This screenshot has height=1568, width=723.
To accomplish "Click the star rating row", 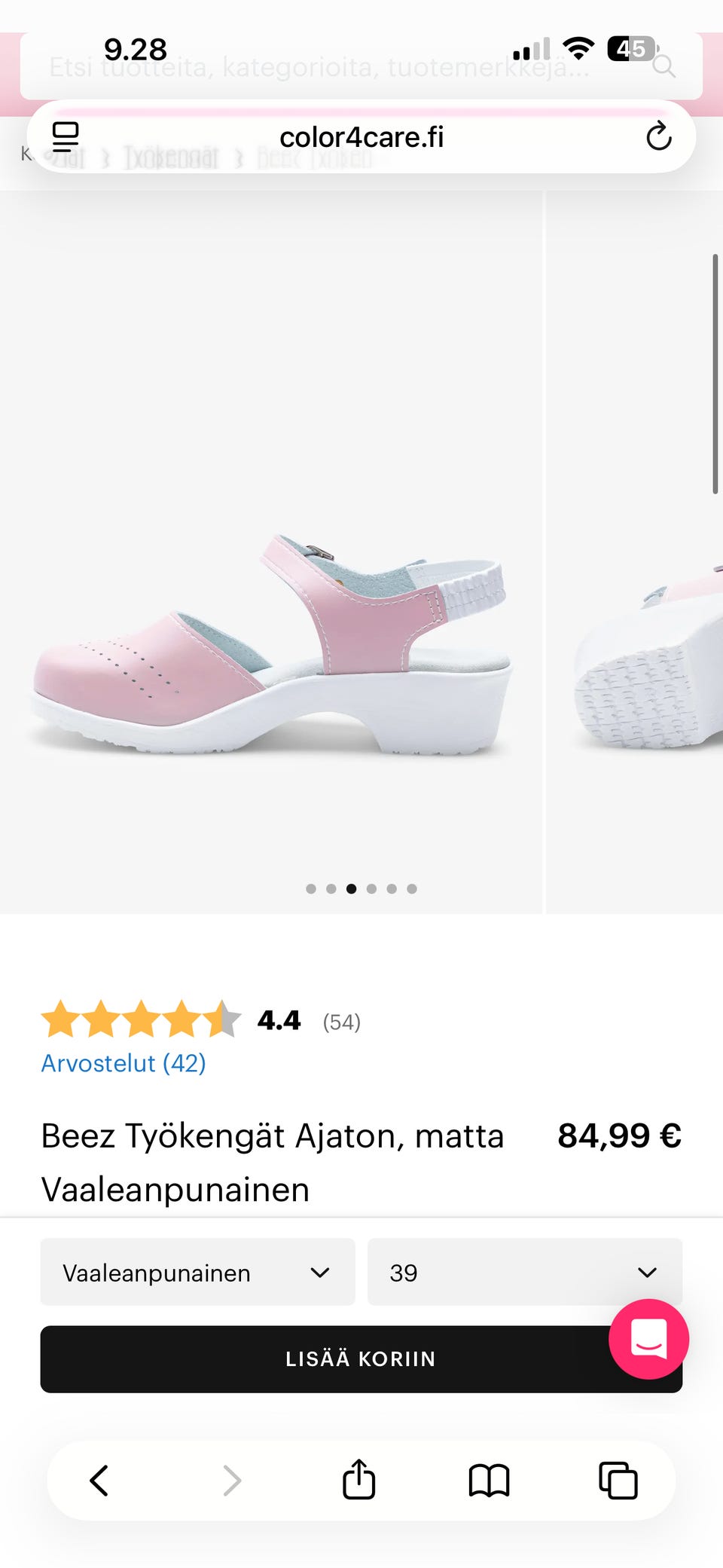I will pos(142,1019).
